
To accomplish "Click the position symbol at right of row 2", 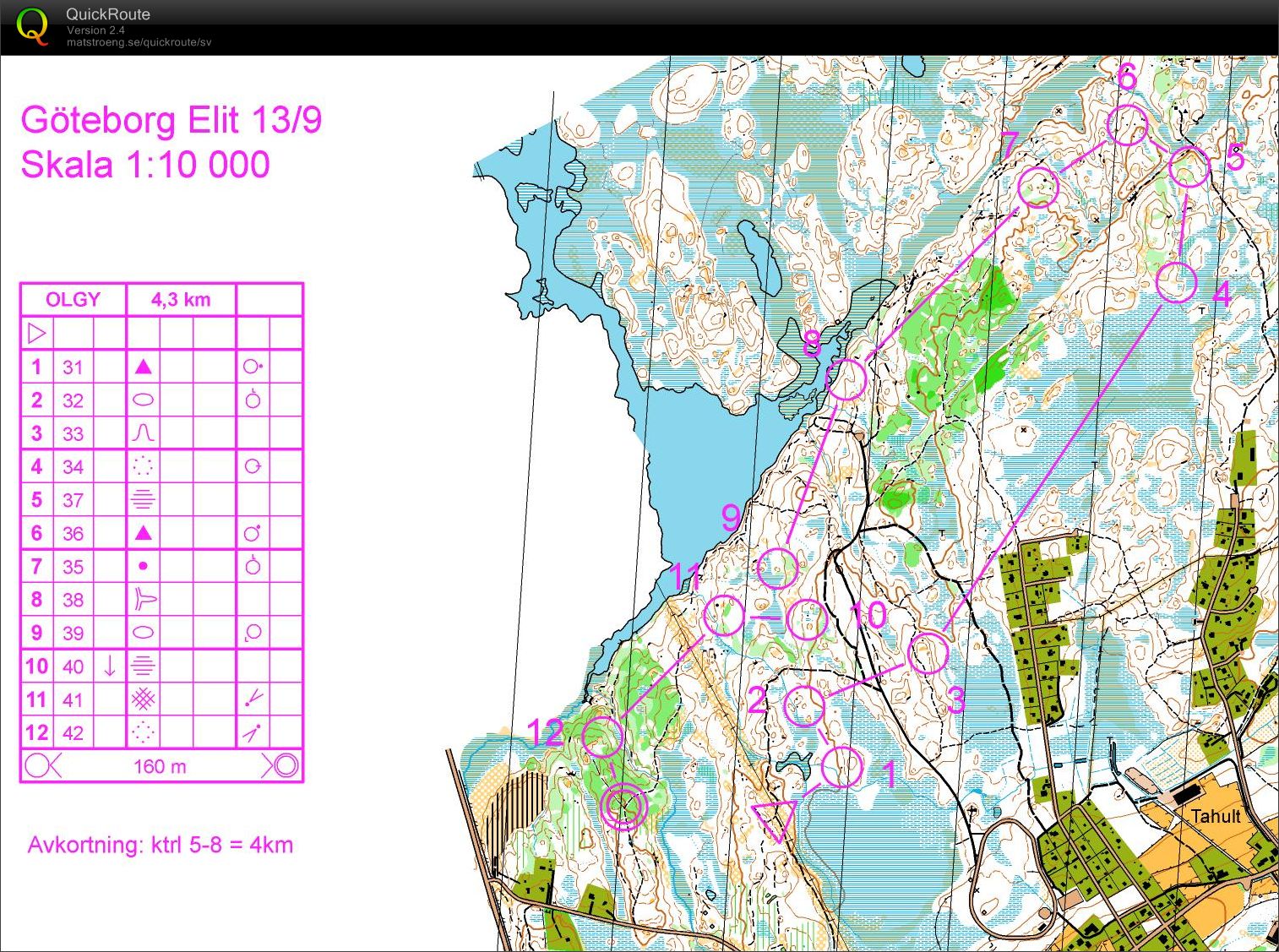I will (x=253, y=399).
